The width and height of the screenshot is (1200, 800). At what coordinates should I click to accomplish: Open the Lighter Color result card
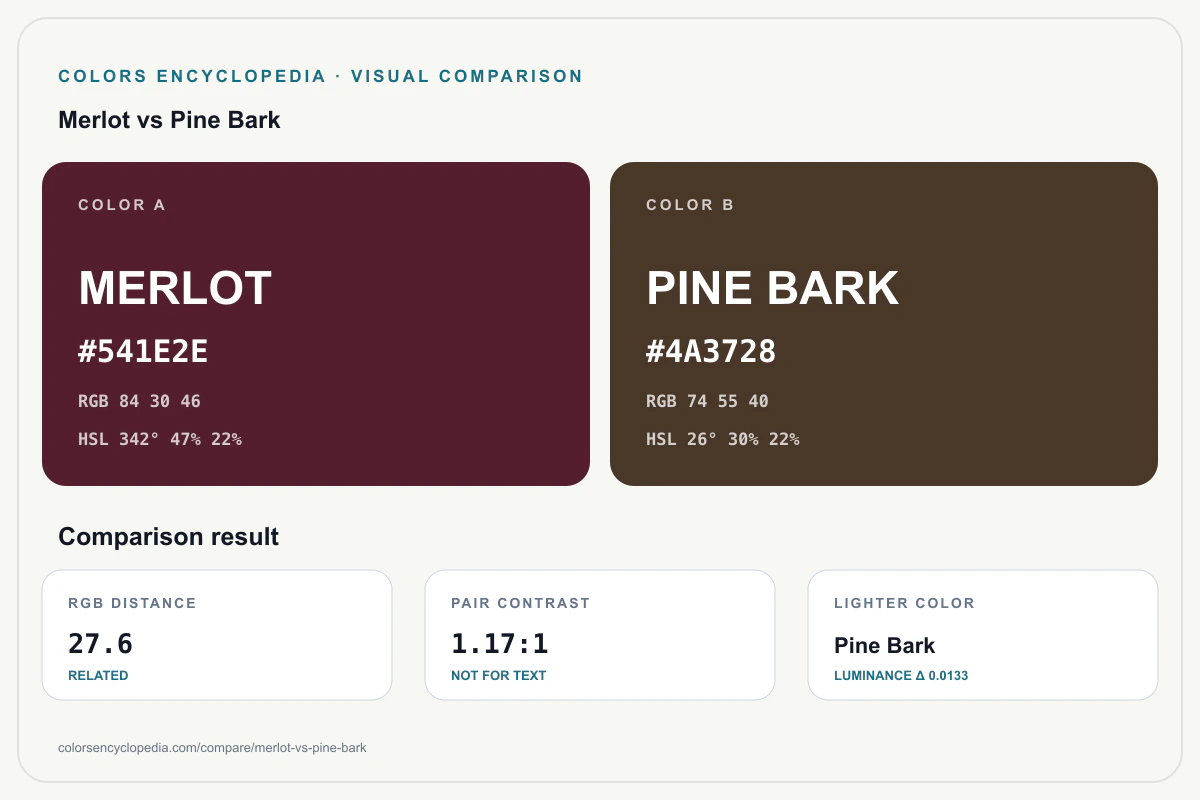983,635
